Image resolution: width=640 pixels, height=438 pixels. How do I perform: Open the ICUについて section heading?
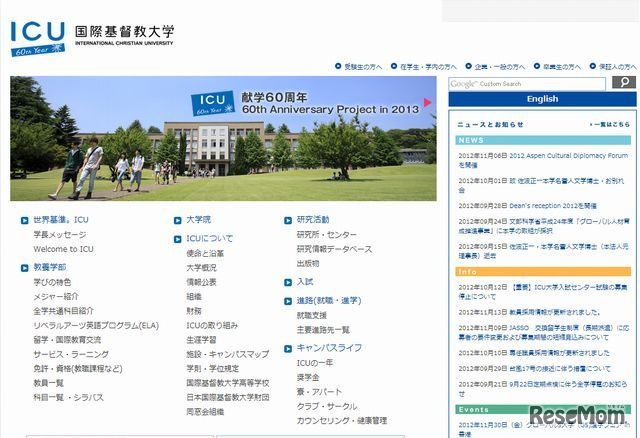click(209, 238)
